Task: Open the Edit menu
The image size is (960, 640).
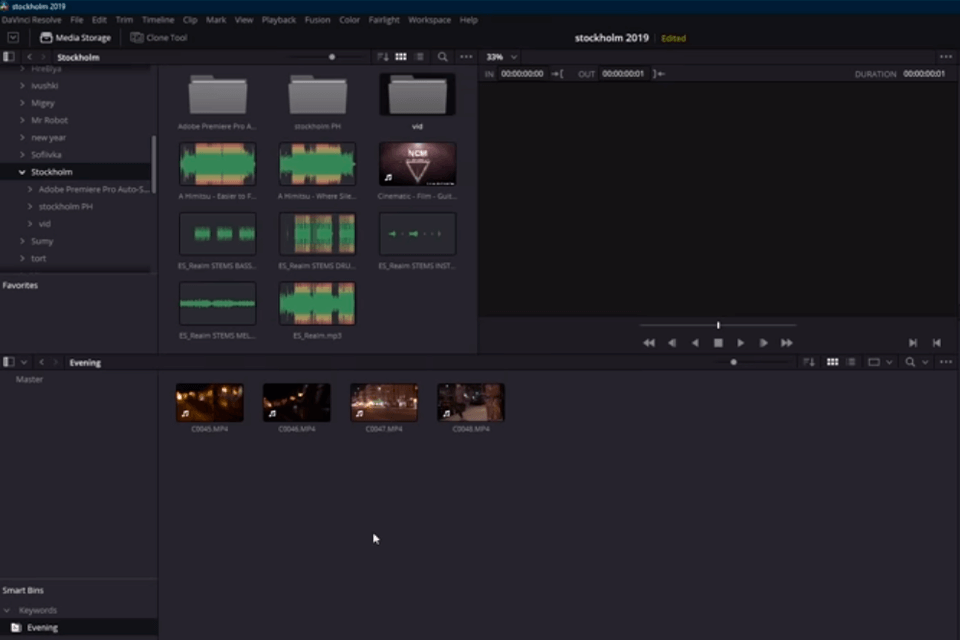Action: 99,20
